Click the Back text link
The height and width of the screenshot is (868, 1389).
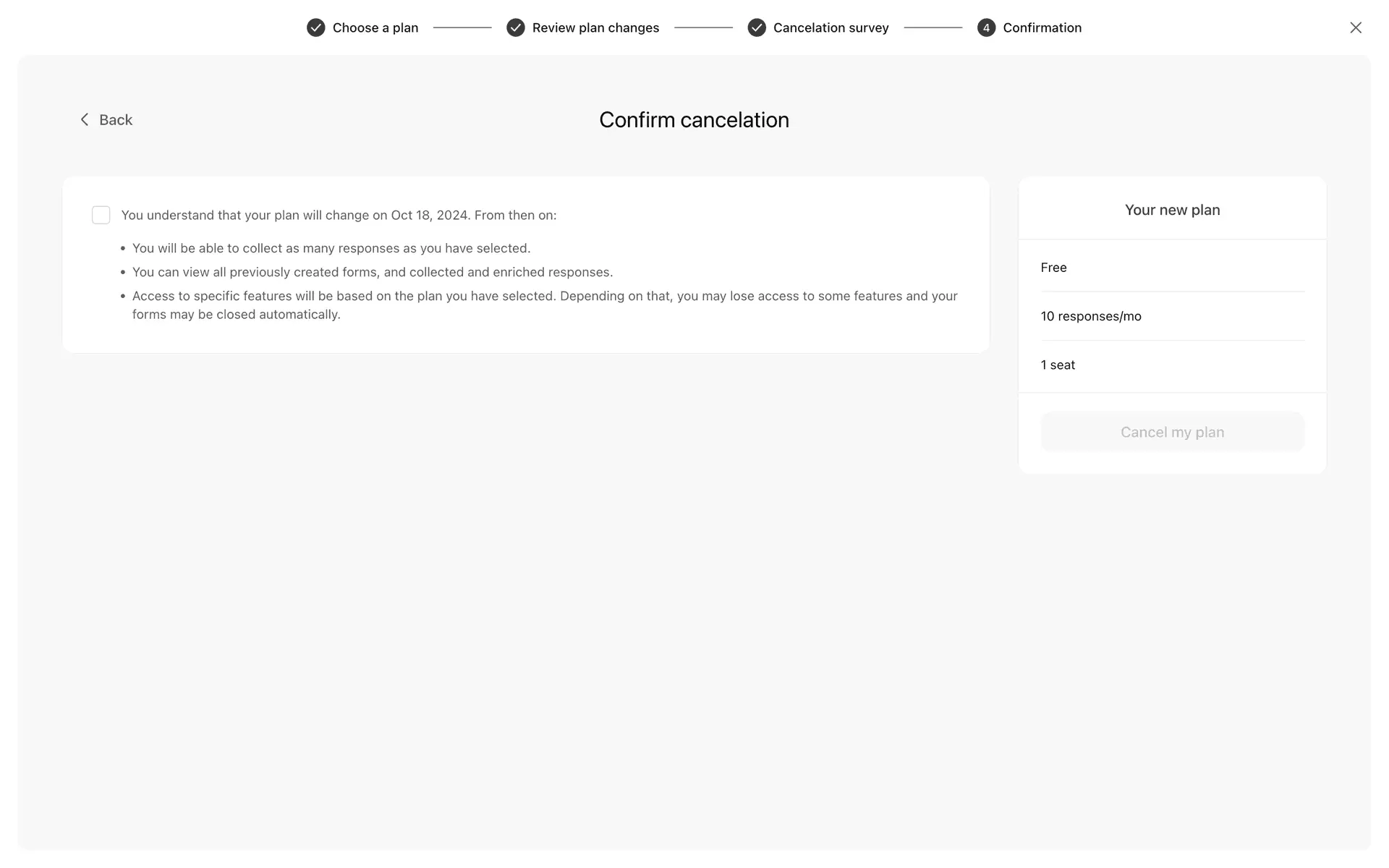(x=116, y=120)
